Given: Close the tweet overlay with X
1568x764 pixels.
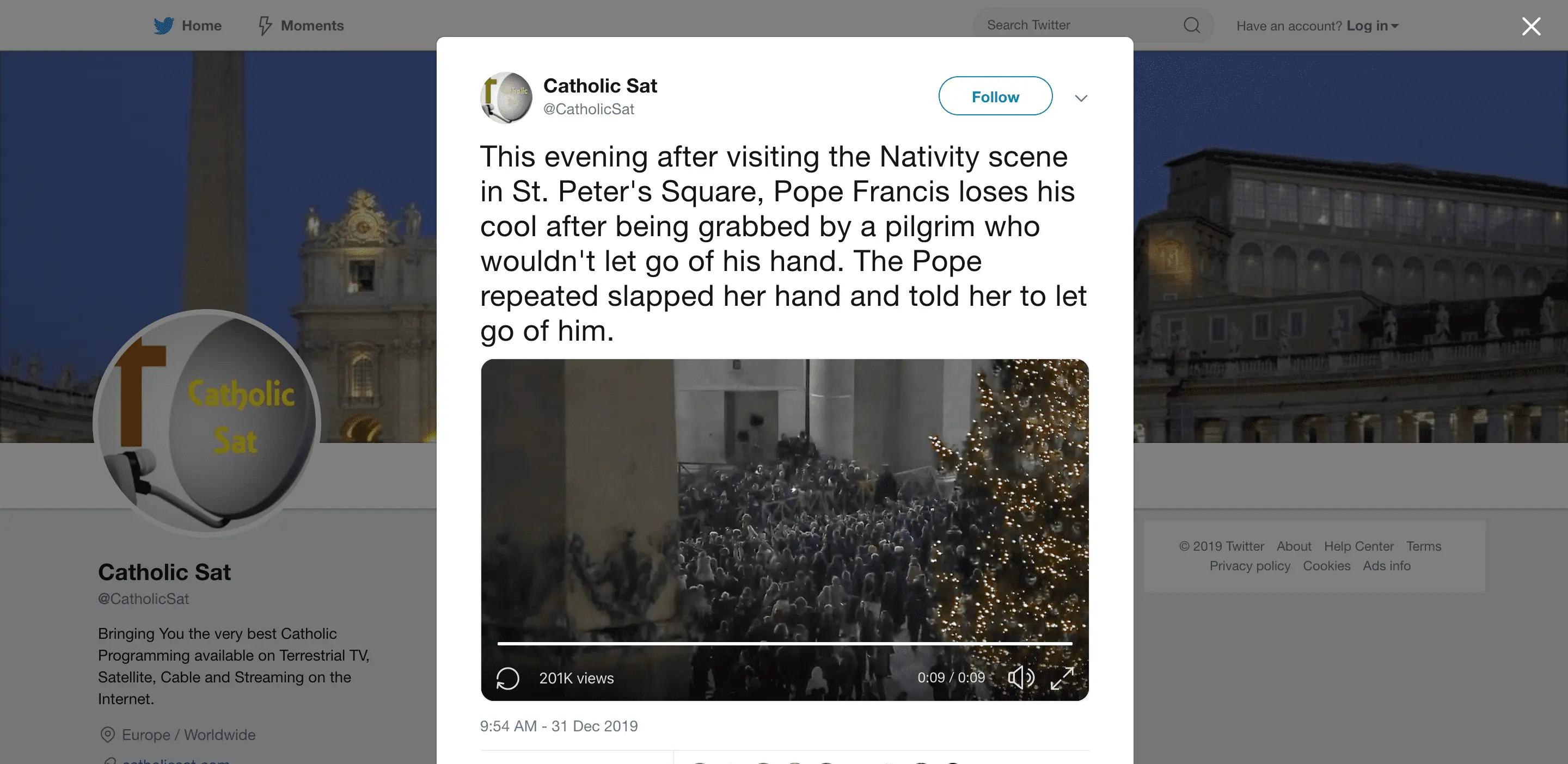Looking at the screenshot, I should click(1531, 26).
